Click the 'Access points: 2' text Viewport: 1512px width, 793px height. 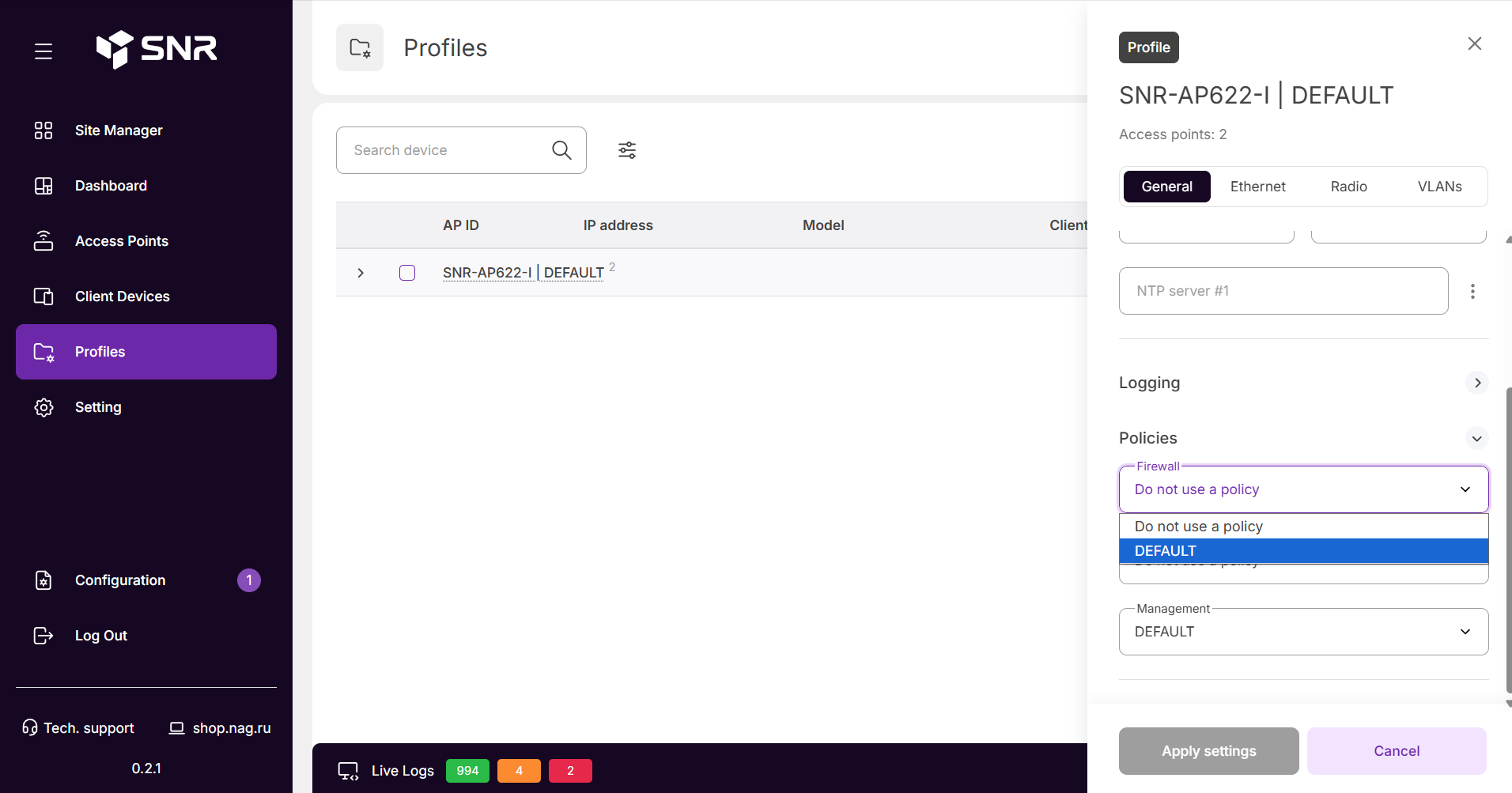1173,134
